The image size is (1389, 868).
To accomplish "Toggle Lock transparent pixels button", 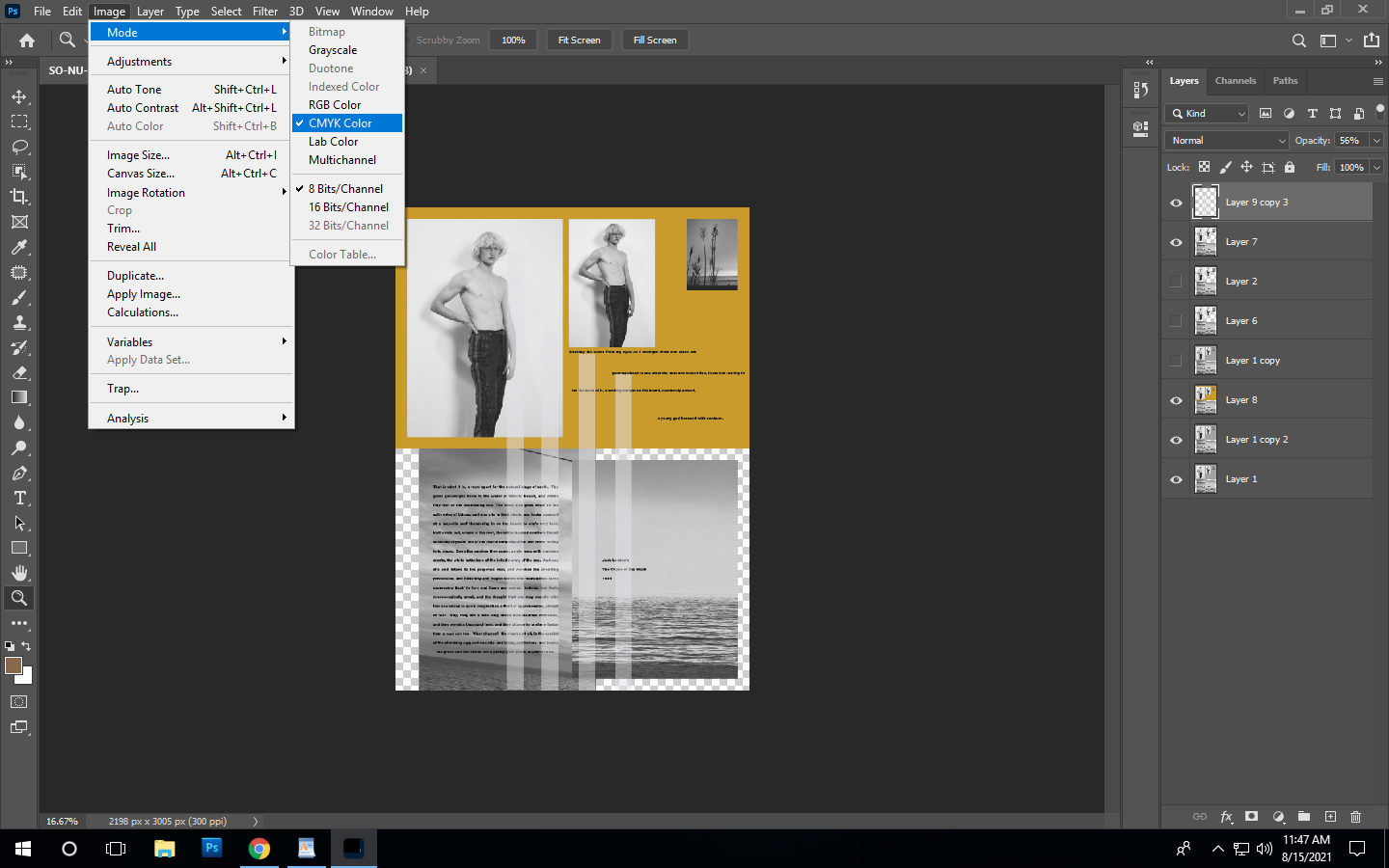I will pyautogui.click(x=1204, y=167).
